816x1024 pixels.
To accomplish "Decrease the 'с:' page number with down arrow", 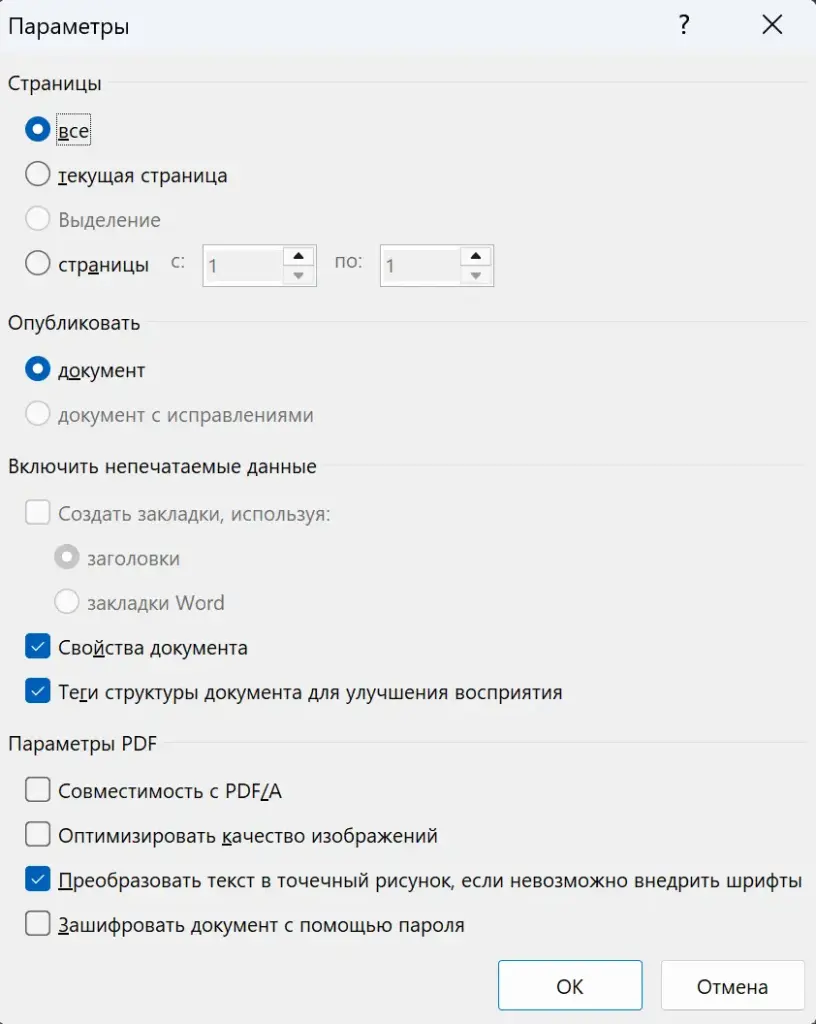I will (299, 275).
